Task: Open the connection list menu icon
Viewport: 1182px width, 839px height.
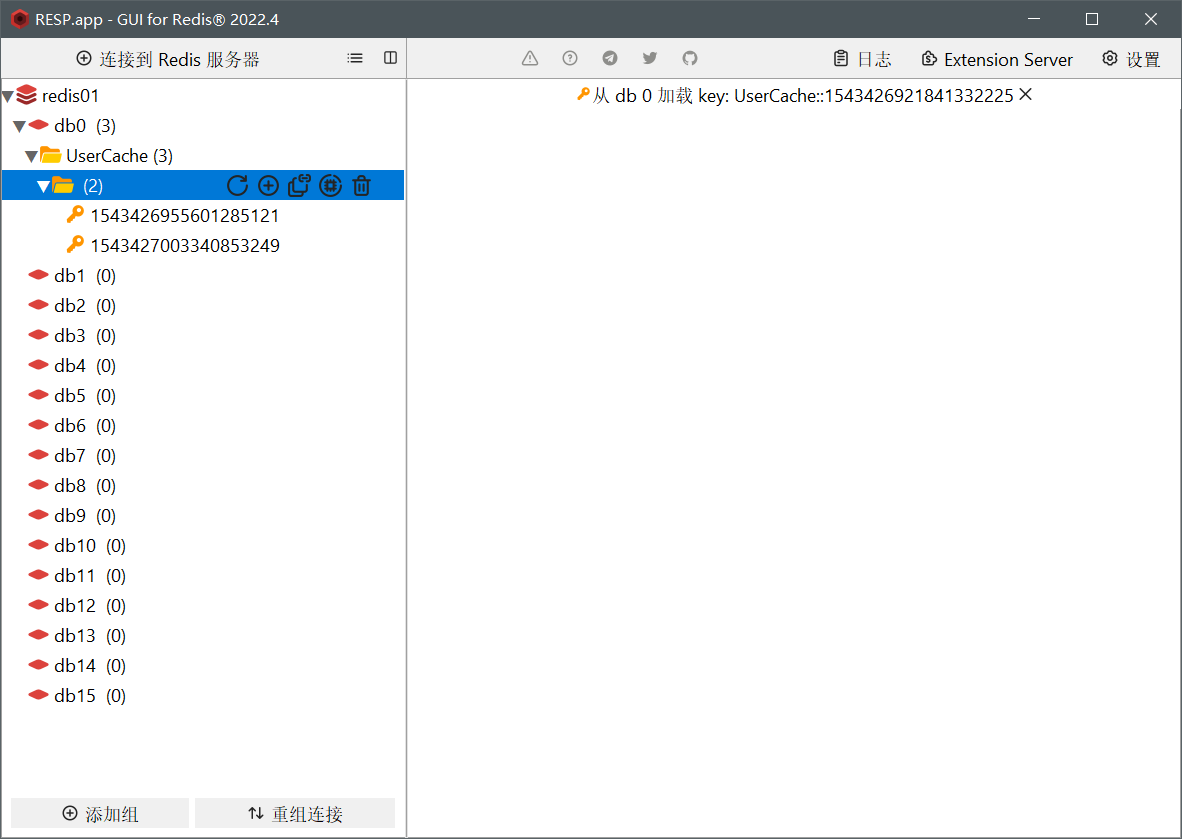Action: 355,58
